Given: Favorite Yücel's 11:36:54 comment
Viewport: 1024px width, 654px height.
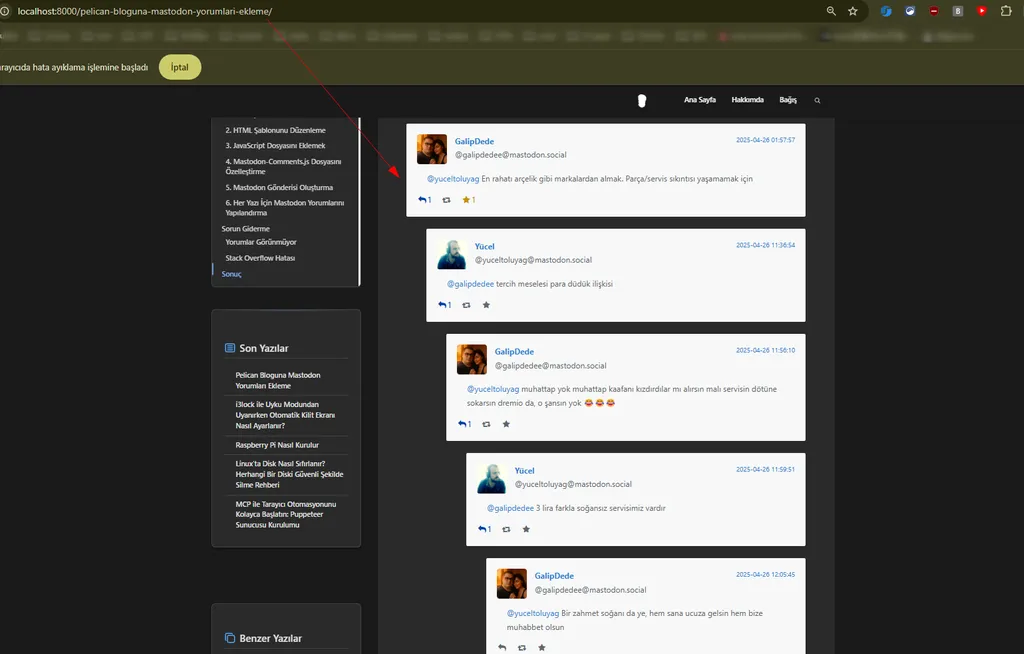Looking at the screenshot, I should (486, 305).
